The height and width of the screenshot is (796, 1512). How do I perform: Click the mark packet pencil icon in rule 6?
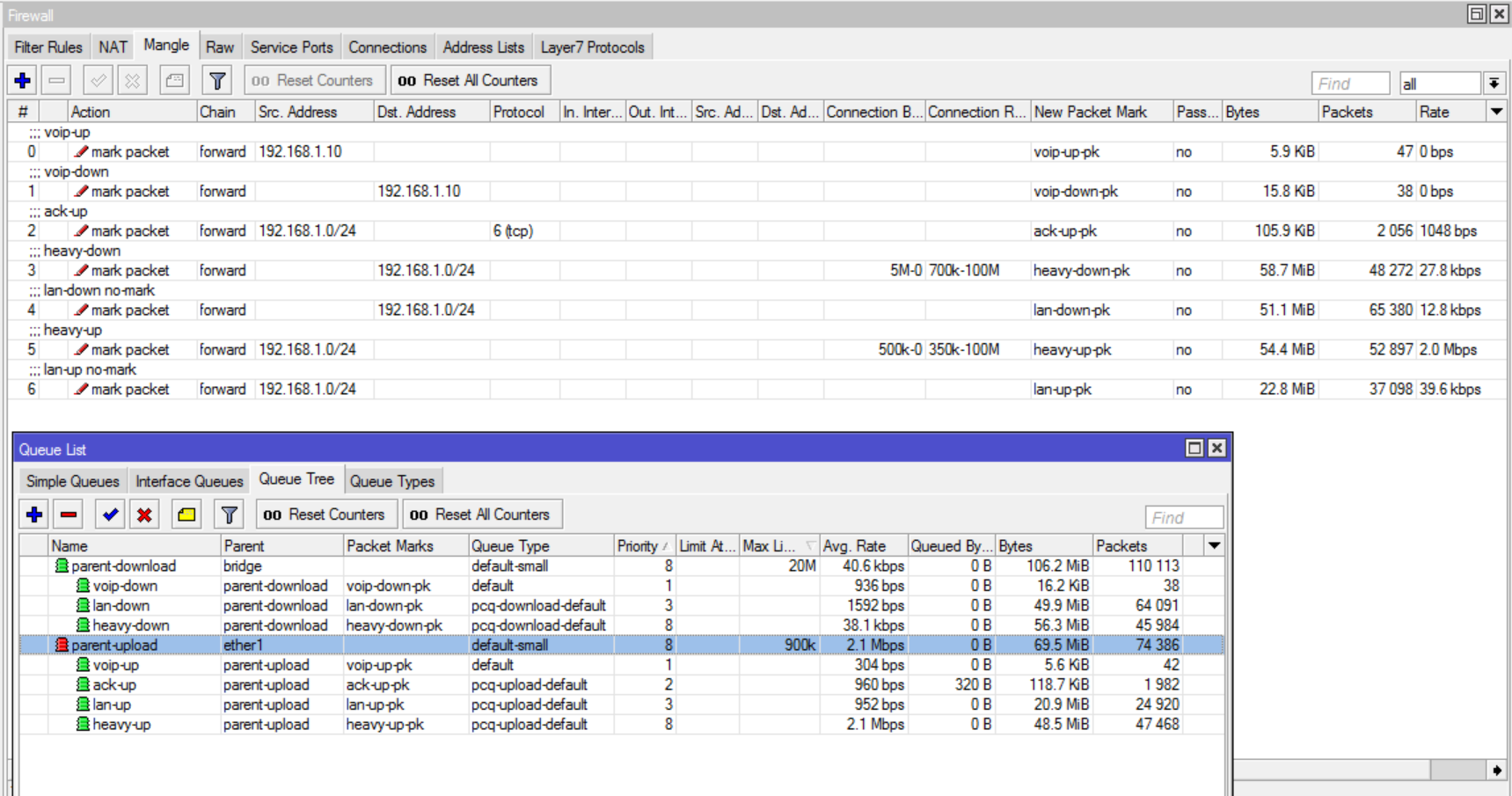point(81,389)
